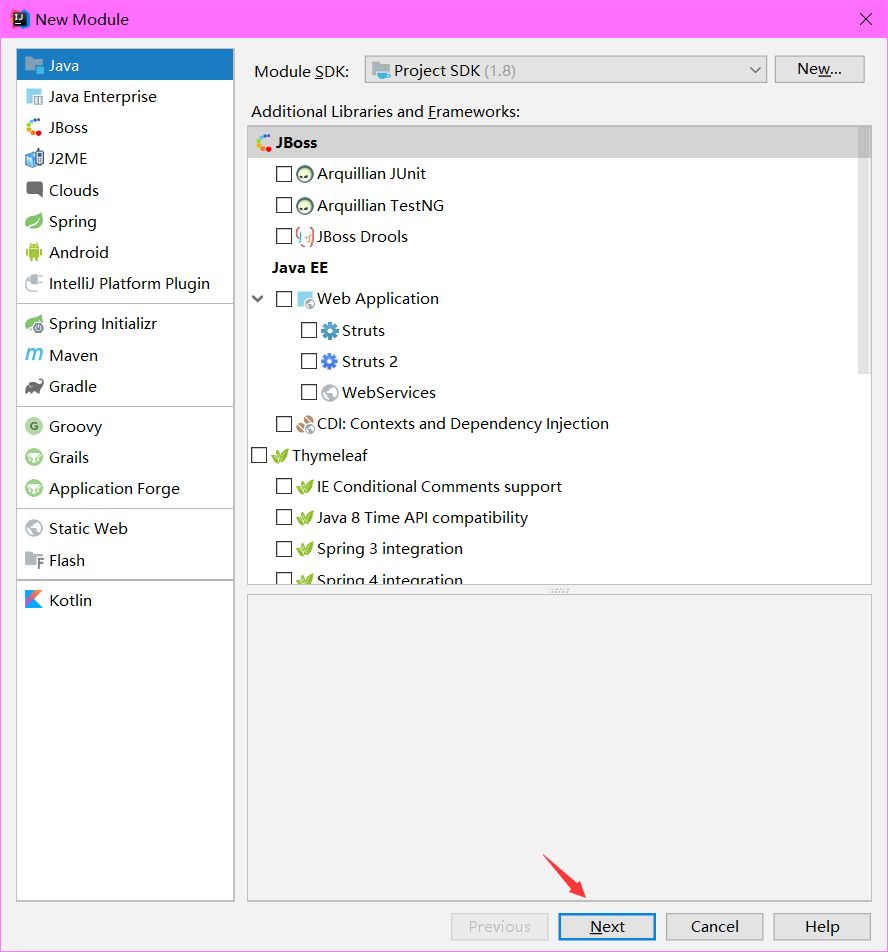Enable the Arquillian TestNG checkbox
The height and width of the screenshot is (952, 888).
point(283,205)
